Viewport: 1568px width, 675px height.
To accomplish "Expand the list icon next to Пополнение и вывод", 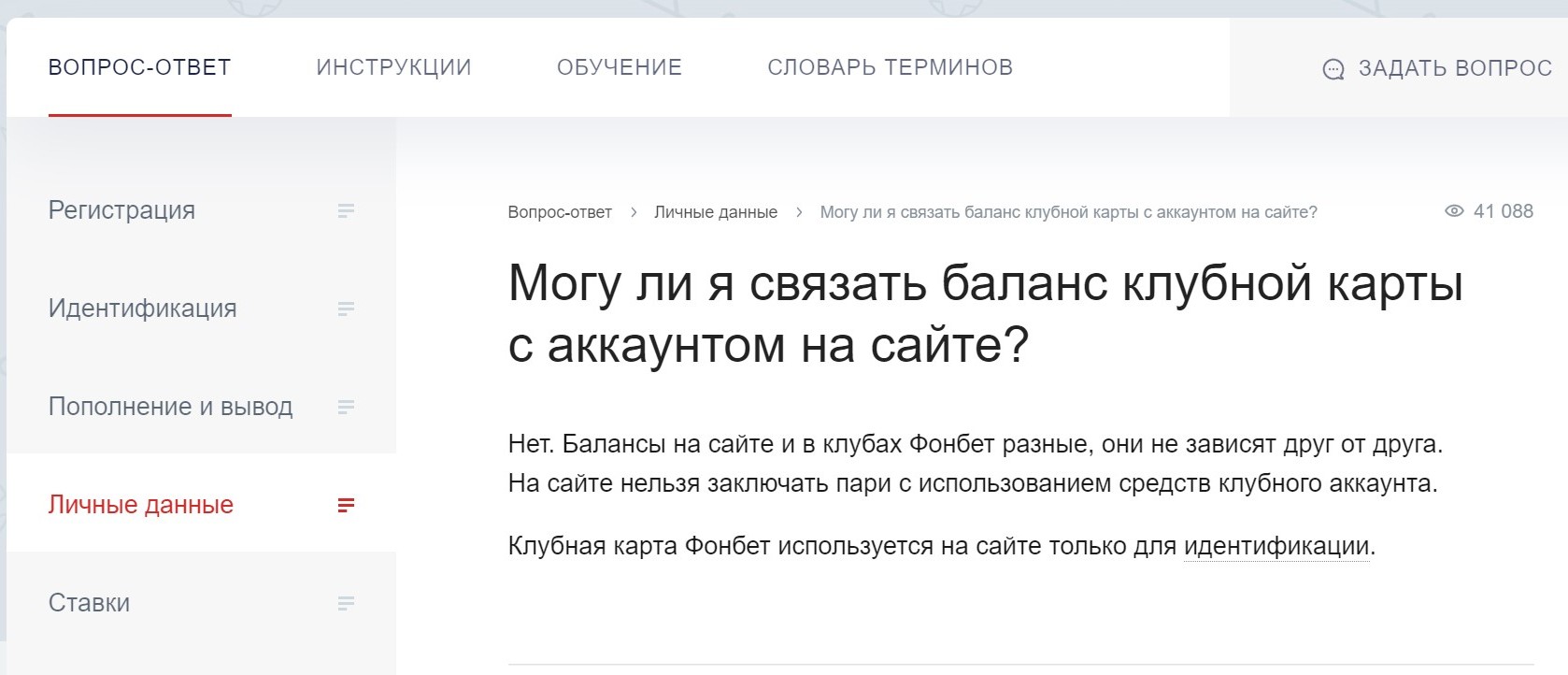I will 346,408.
